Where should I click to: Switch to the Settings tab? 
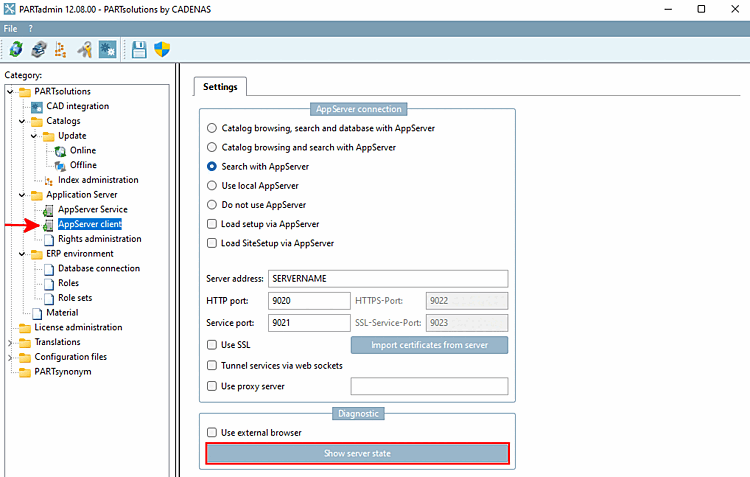(x=220, y=87)
